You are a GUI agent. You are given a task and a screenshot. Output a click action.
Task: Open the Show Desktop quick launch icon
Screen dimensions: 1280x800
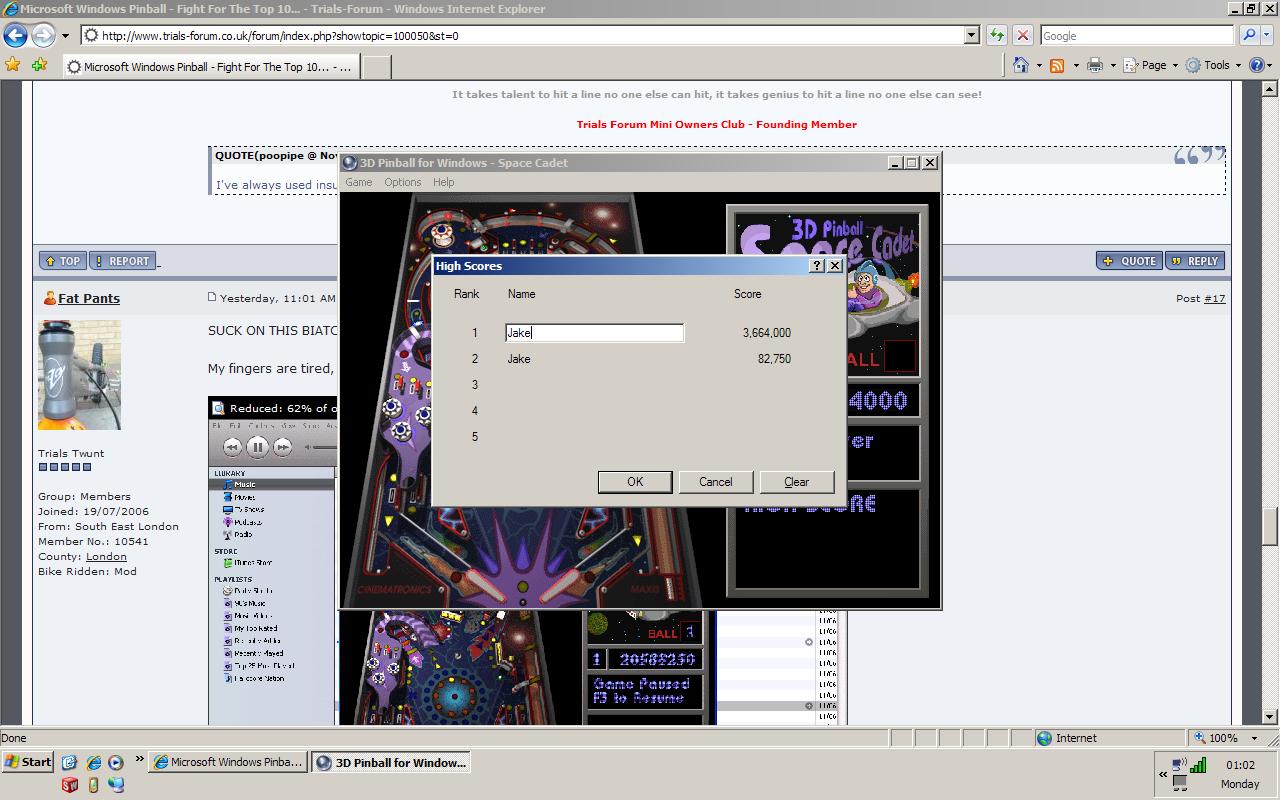(x=69, y=762)
